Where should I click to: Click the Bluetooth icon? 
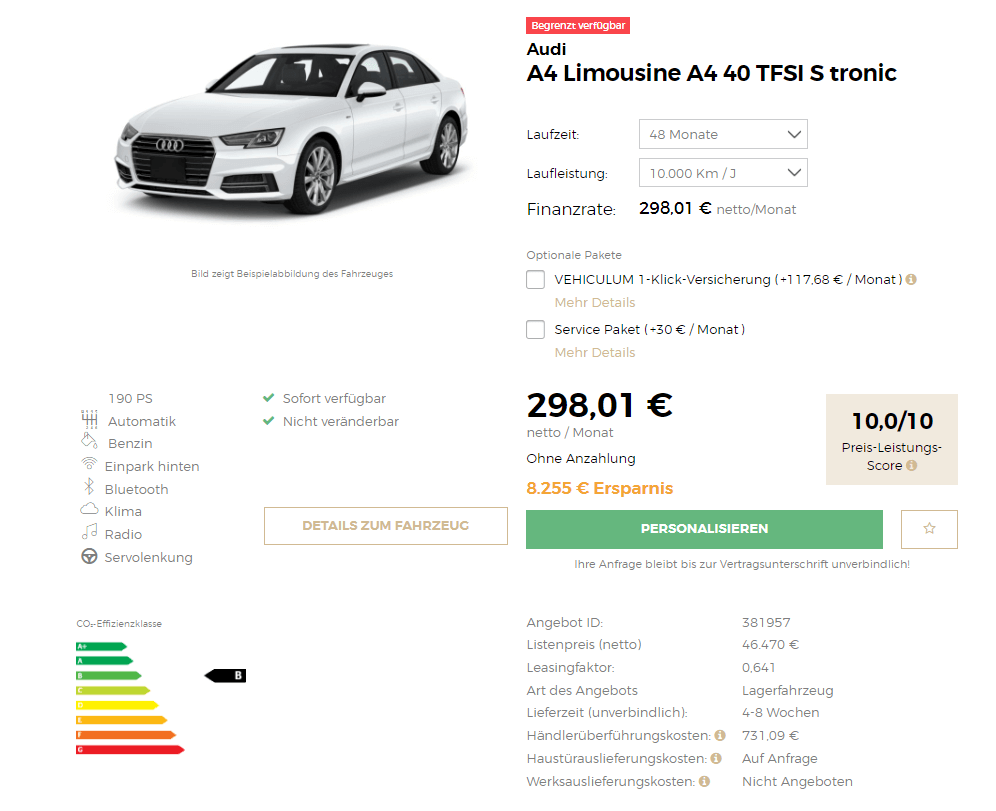[90, 487]
